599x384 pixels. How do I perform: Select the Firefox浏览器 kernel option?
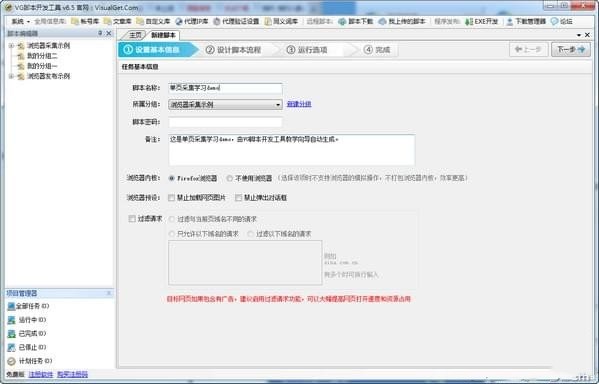coord(172,178)
